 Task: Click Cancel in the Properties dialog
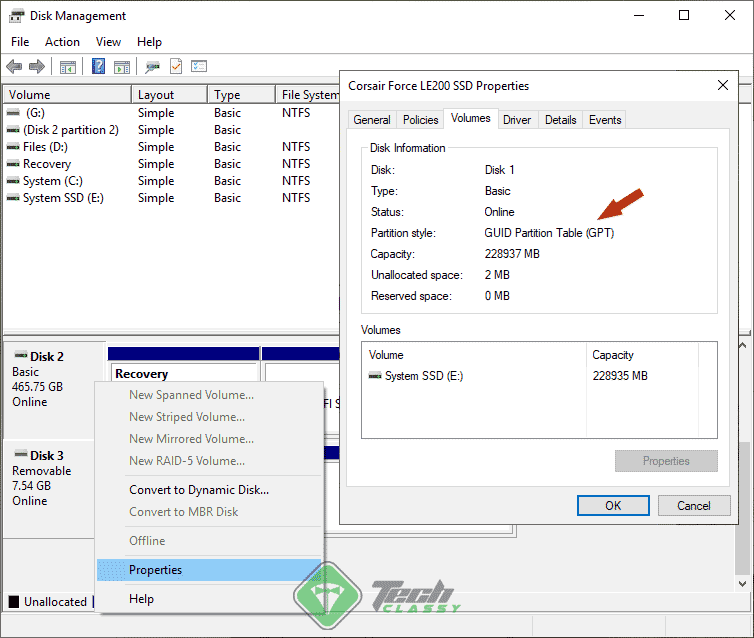point(693,505)
